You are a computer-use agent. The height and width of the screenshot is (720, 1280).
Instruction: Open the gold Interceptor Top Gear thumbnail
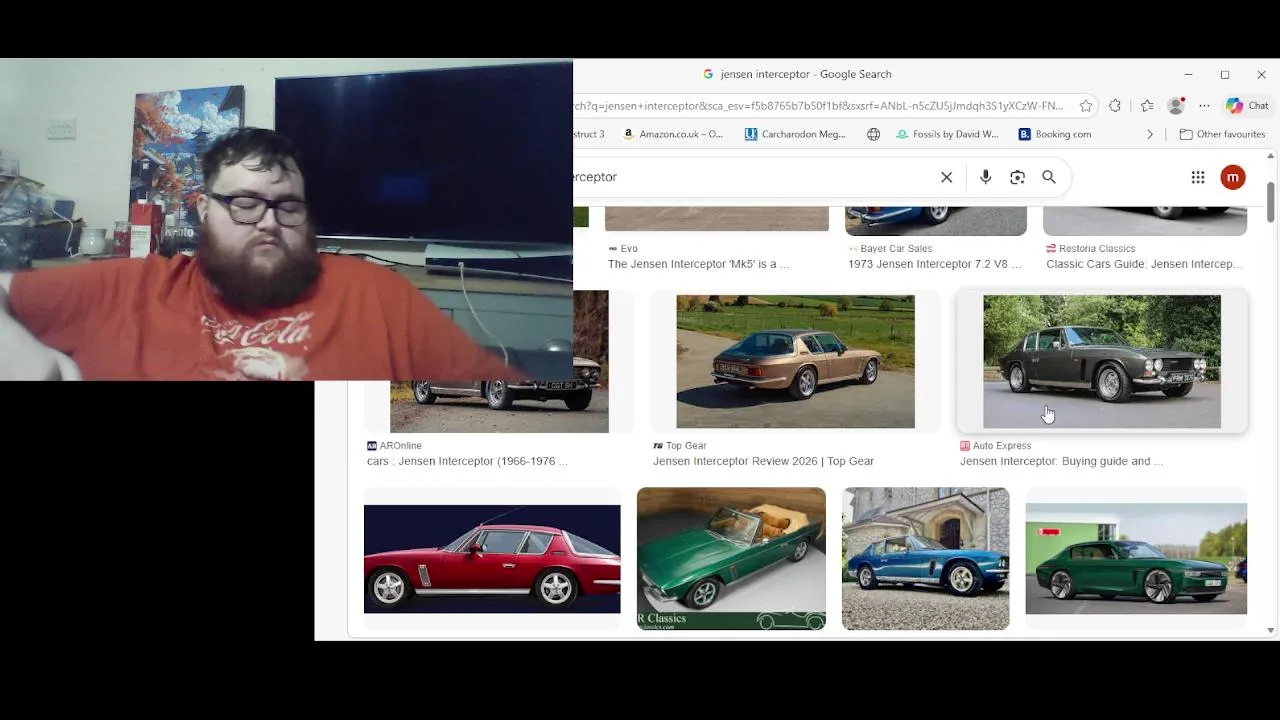coord(795,362)
